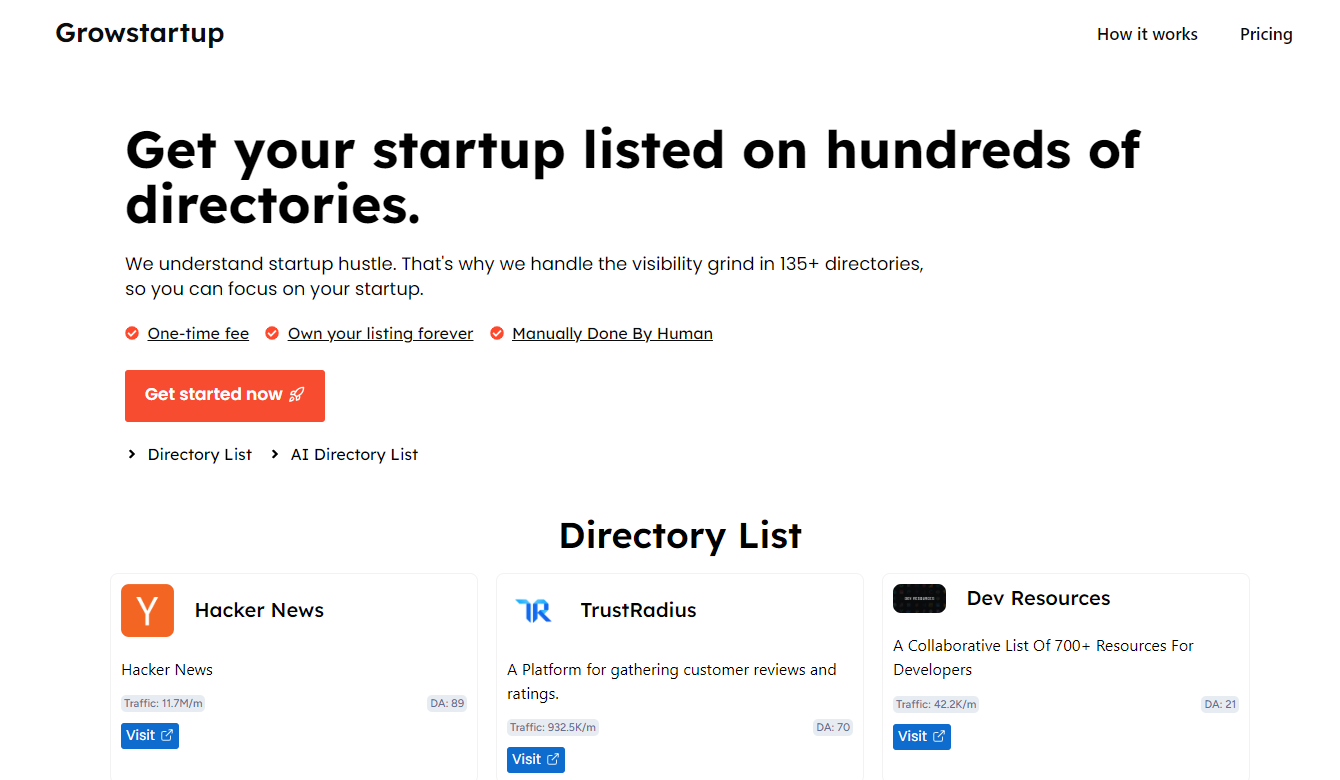Go to Growstartup home via logo
1340x780 pixels.
[140, 33]
